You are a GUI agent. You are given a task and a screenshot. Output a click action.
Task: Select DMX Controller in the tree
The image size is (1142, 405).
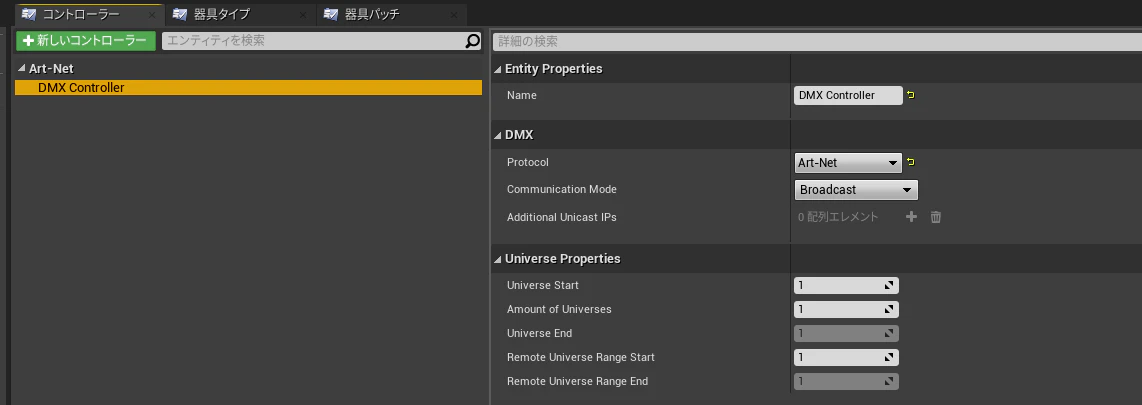pos(248,87)
